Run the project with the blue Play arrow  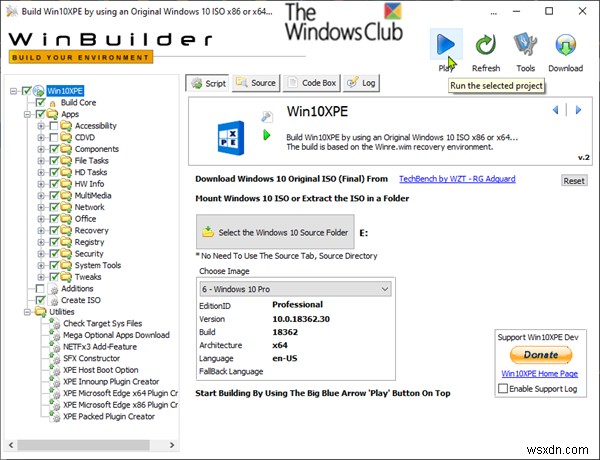pyautogui.click(x=446, y=44)
